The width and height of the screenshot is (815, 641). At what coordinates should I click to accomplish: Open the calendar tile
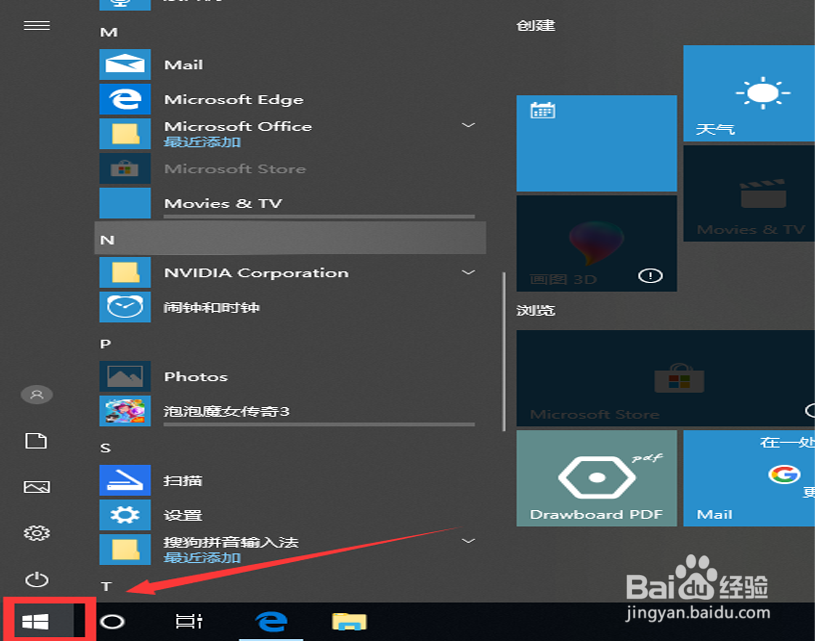(597, 143)
